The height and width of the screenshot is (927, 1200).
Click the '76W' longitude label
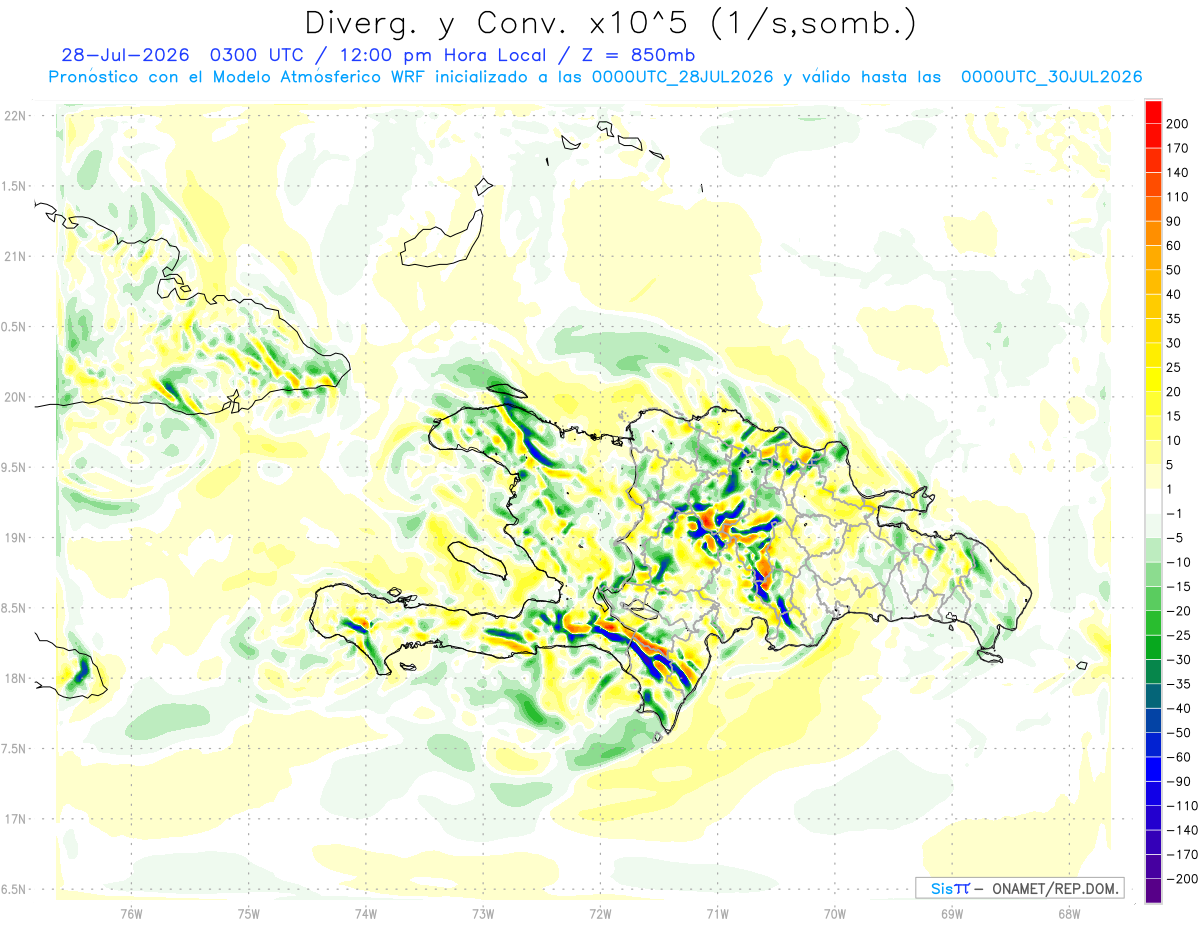tap(131, 914)
